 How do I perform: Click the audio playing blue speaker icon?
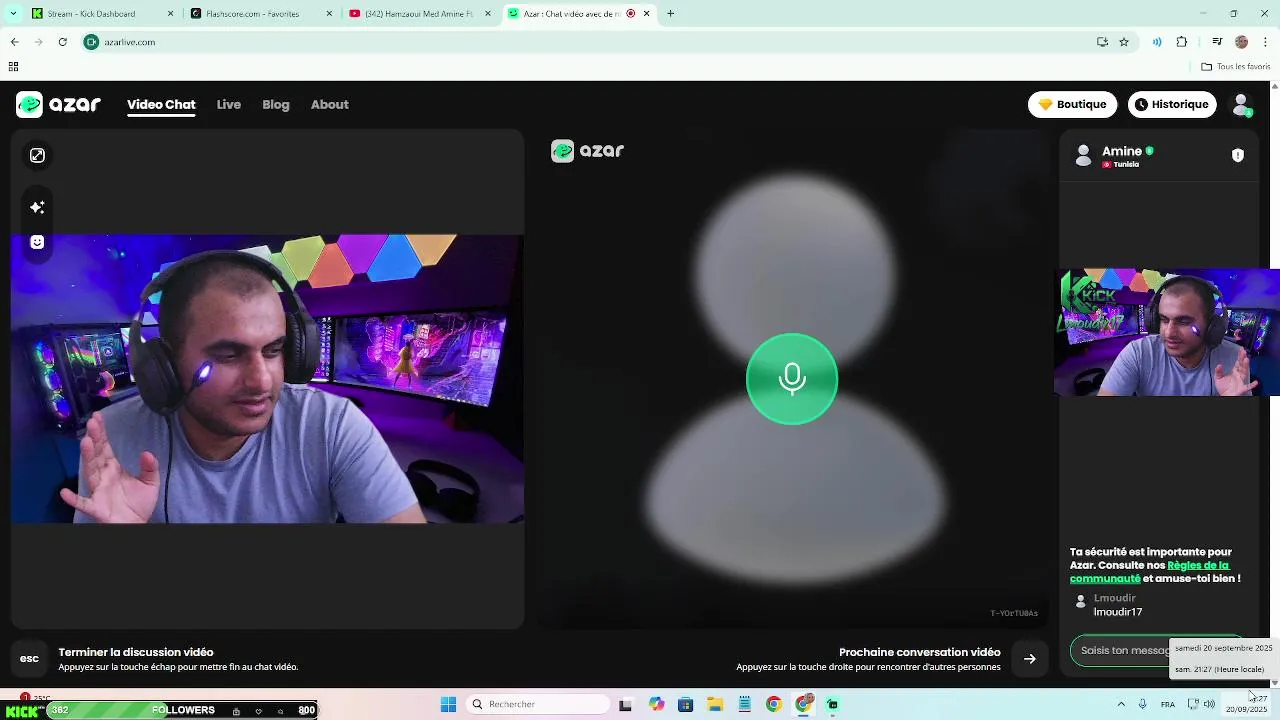click(x=1157, y=42)
